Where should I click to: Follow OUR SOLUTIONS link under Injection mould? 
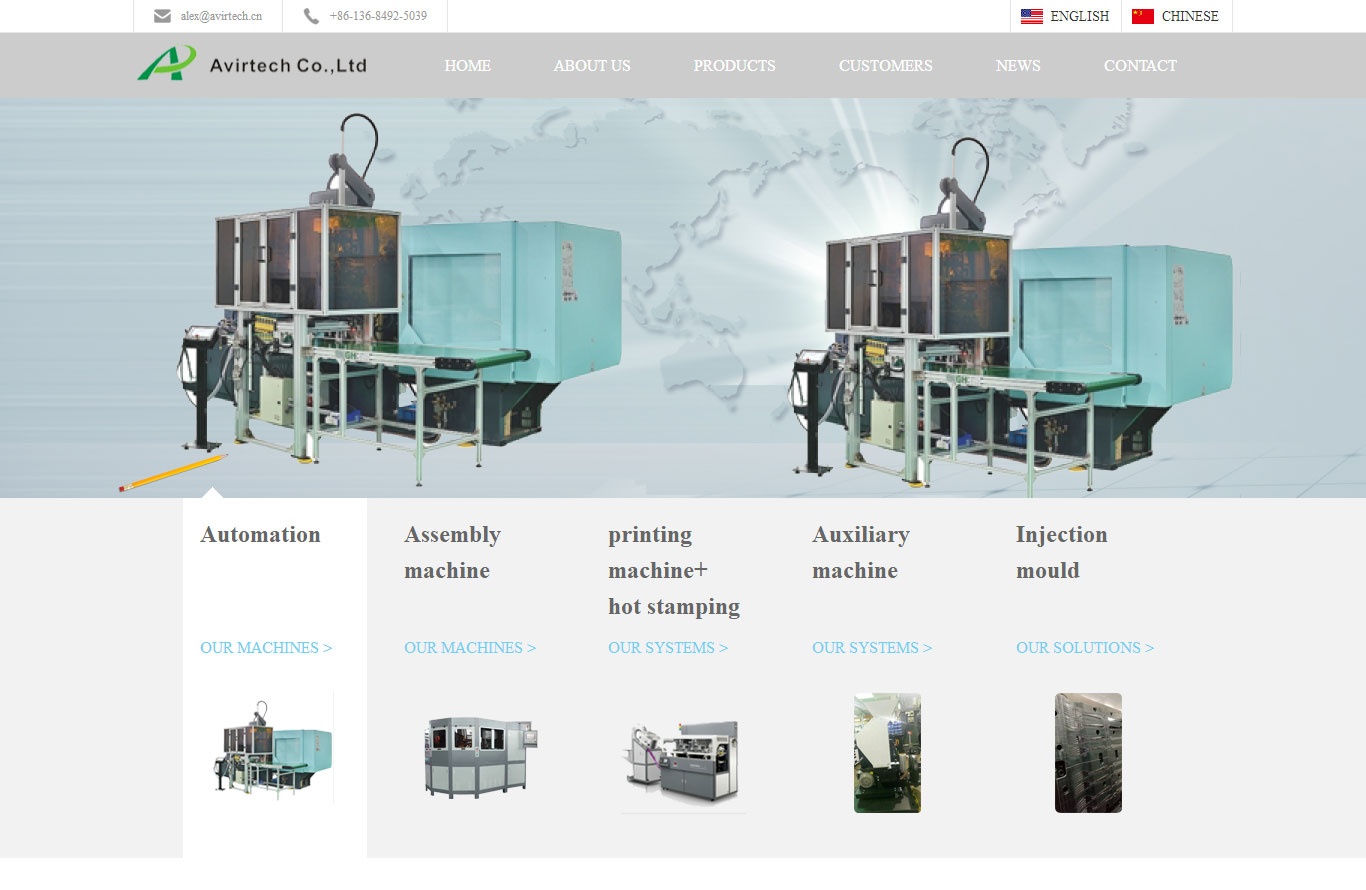[1085, 648]
